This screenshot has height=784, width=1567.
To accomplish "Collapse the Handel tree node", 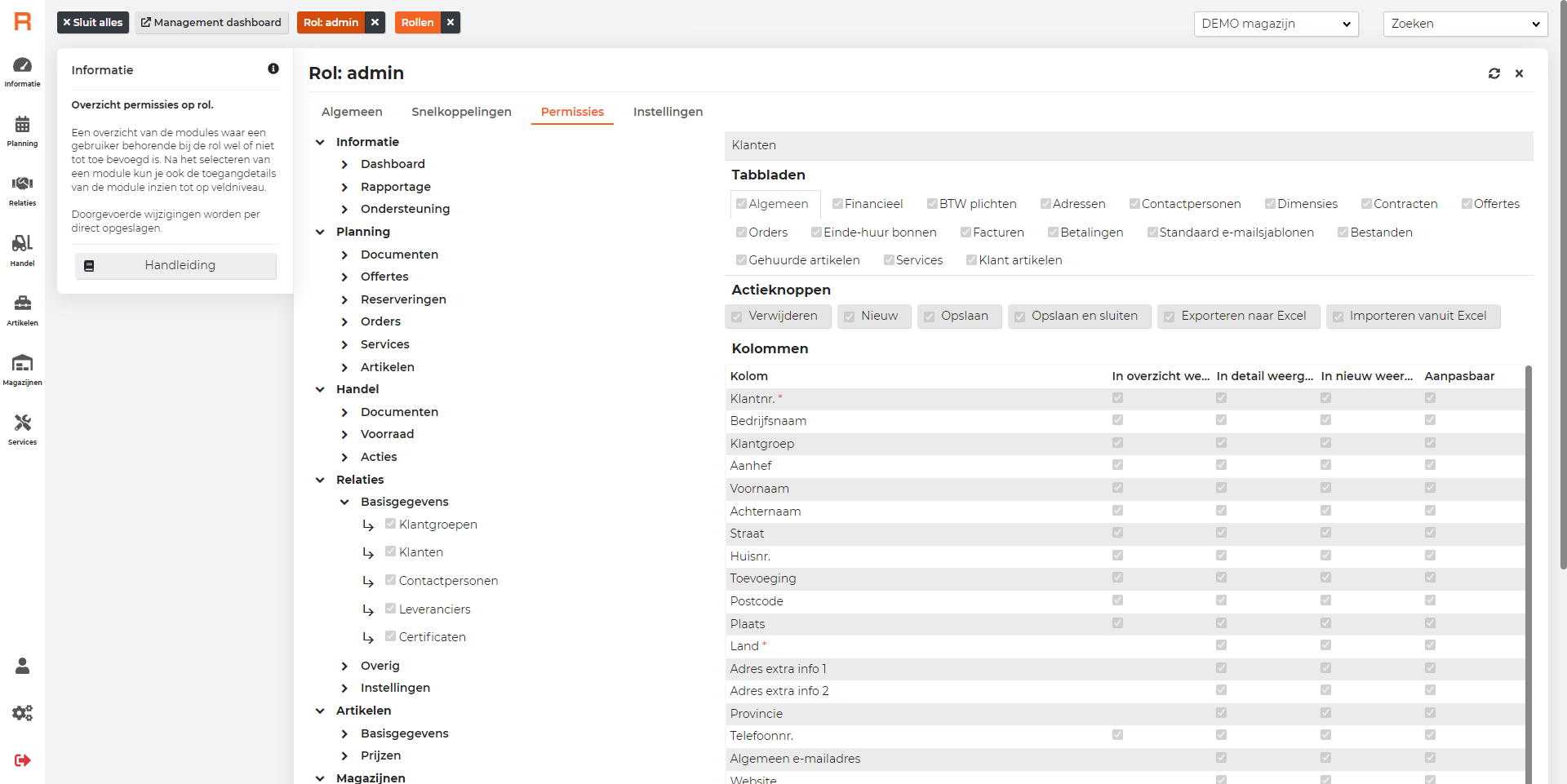I will pyautogui.click(x=320, y=389).
